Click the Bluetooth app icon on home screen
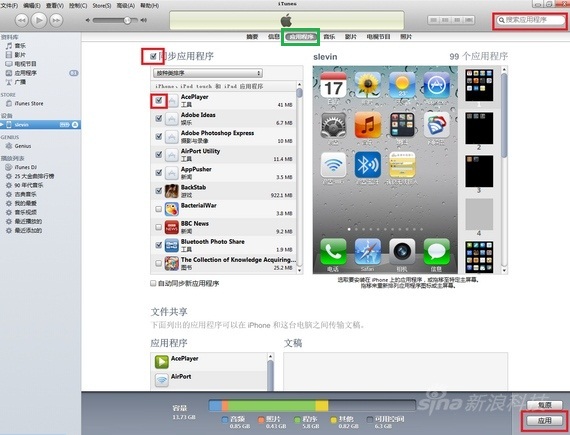 point(368,165)
